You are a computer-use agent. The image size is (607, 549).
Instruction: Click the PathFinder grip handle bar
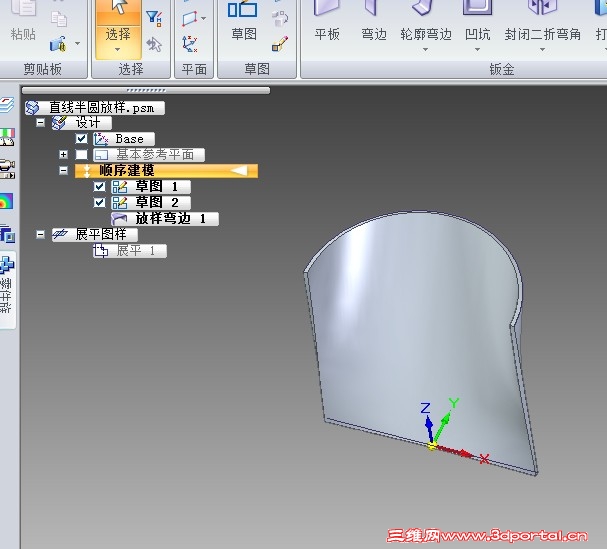click(146, 91)
